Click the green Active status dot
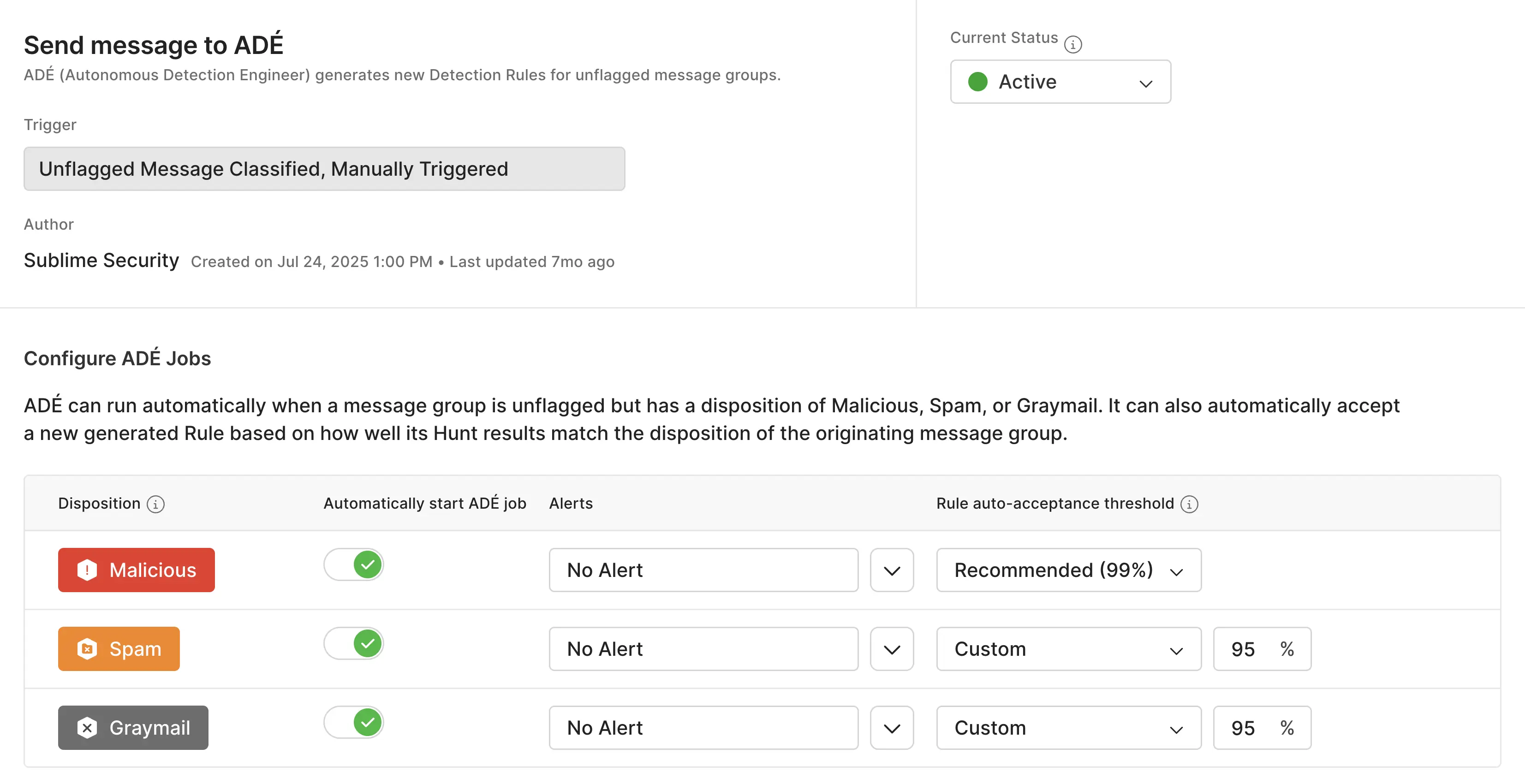 [977, 82]
